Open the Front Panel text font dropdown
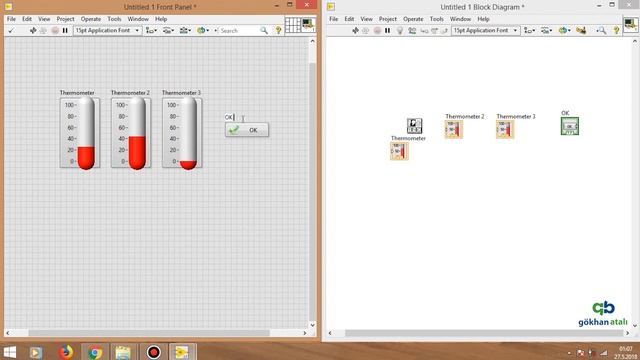 [x=107, y=31]
